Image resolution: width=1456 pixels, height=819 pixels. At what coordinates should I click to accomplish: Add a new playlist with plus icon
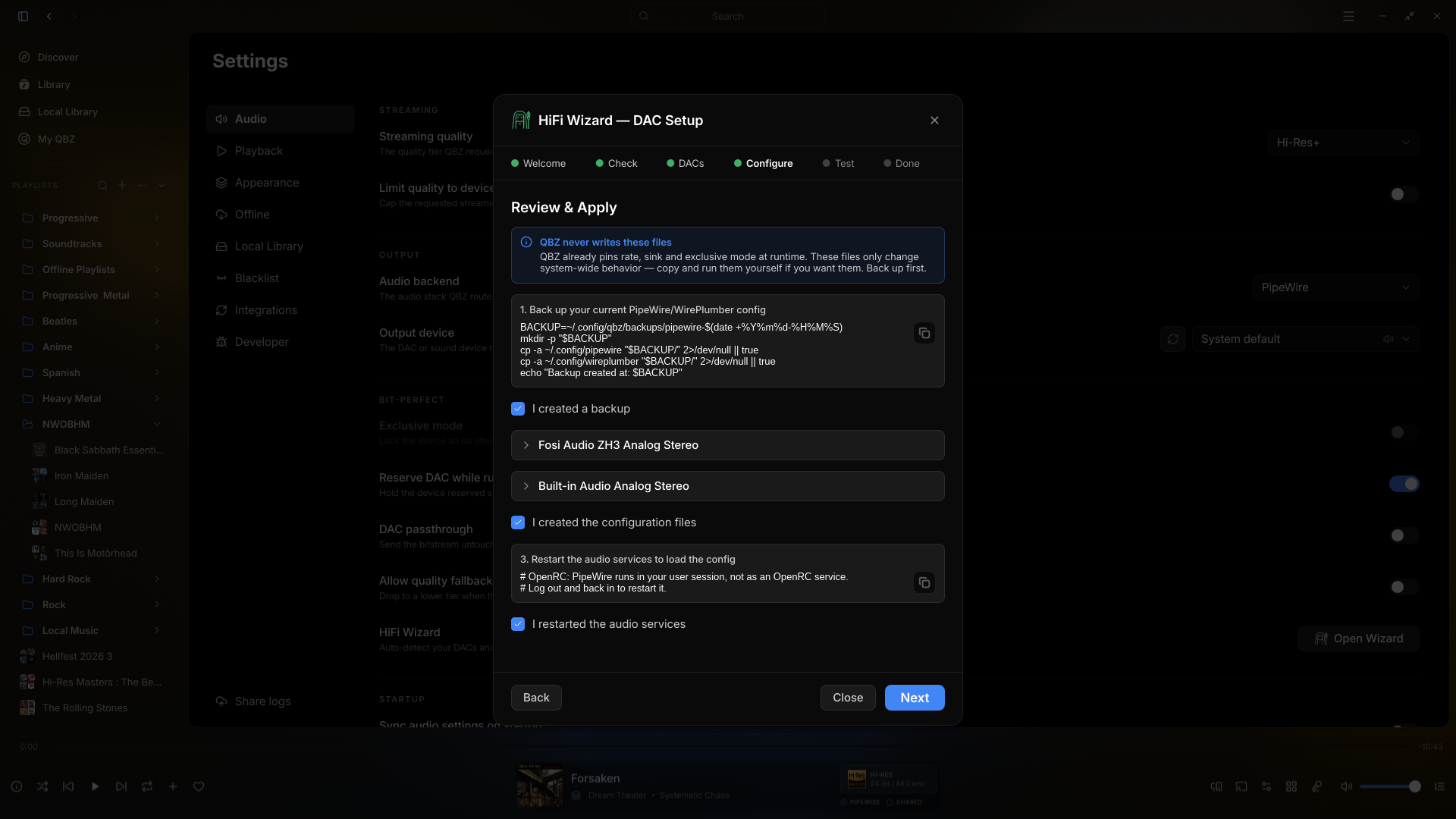(122, 186)
